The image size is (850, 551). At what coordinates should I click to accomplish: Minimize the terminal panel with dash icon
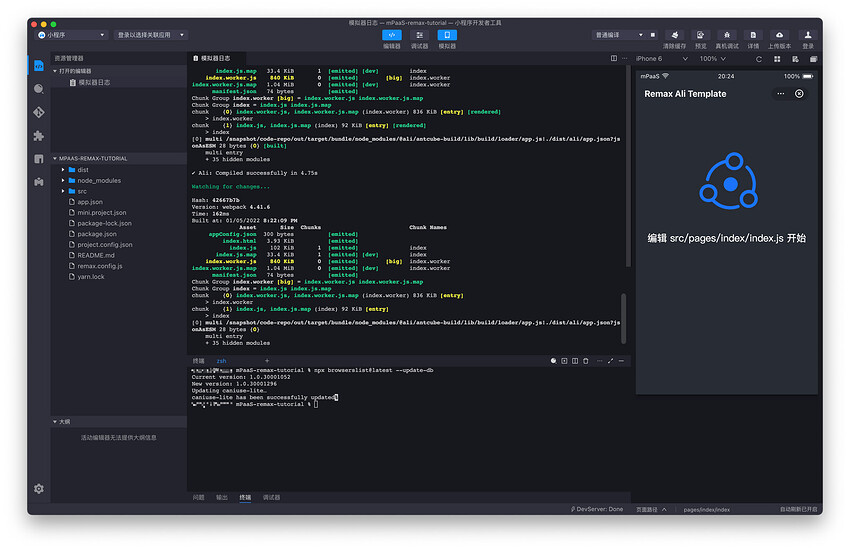coord(621,361)
